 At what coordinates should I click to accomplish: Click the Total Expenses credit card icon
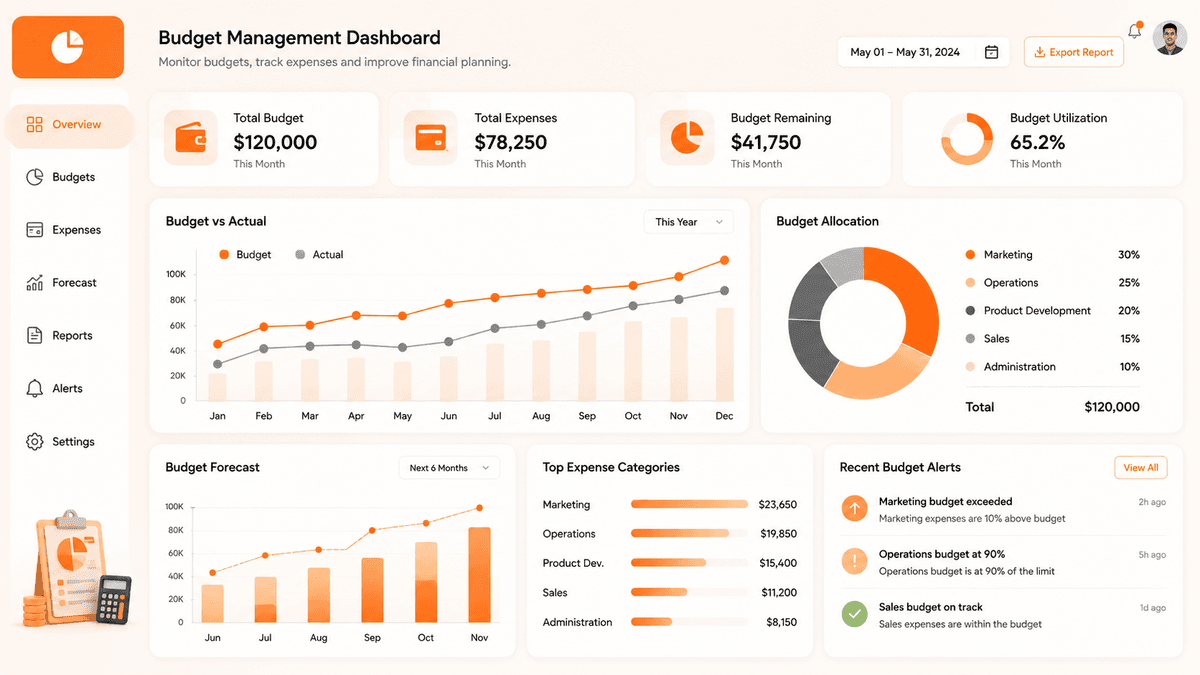pos(431,137)
